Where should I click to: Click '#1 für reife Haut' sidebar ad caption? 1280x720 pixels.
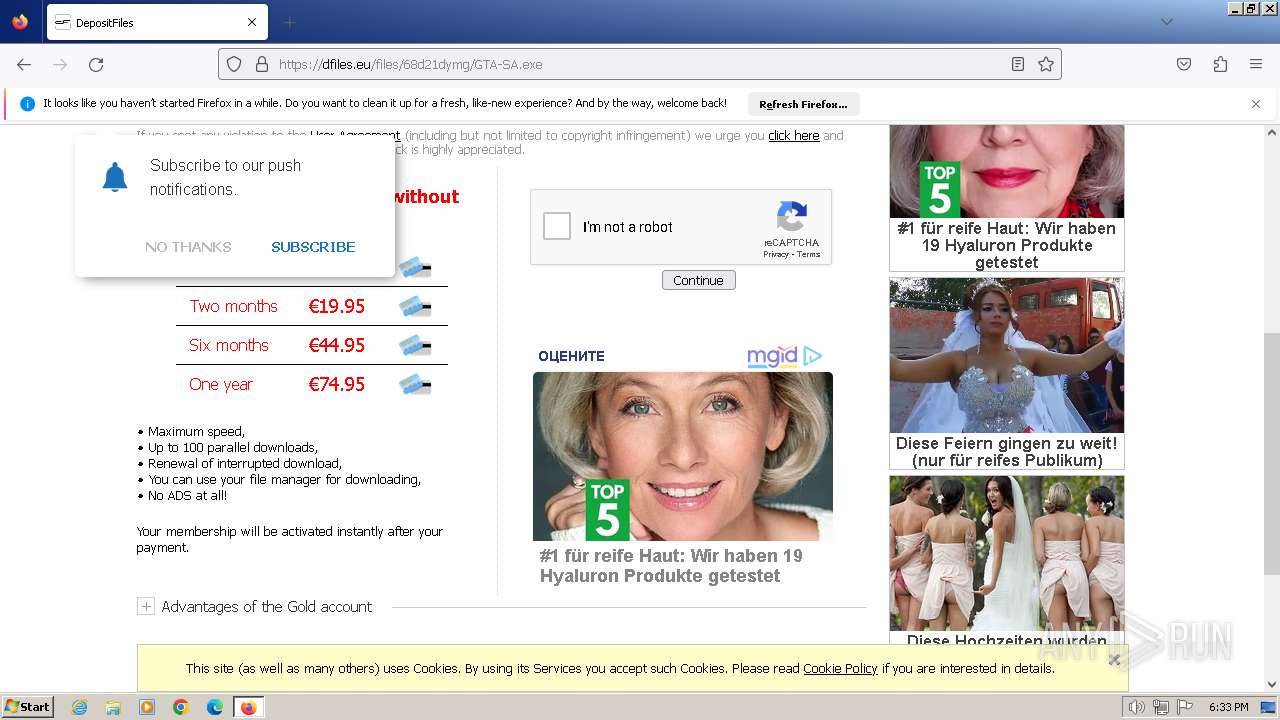pyautogui.click(x=1007, y=245)
